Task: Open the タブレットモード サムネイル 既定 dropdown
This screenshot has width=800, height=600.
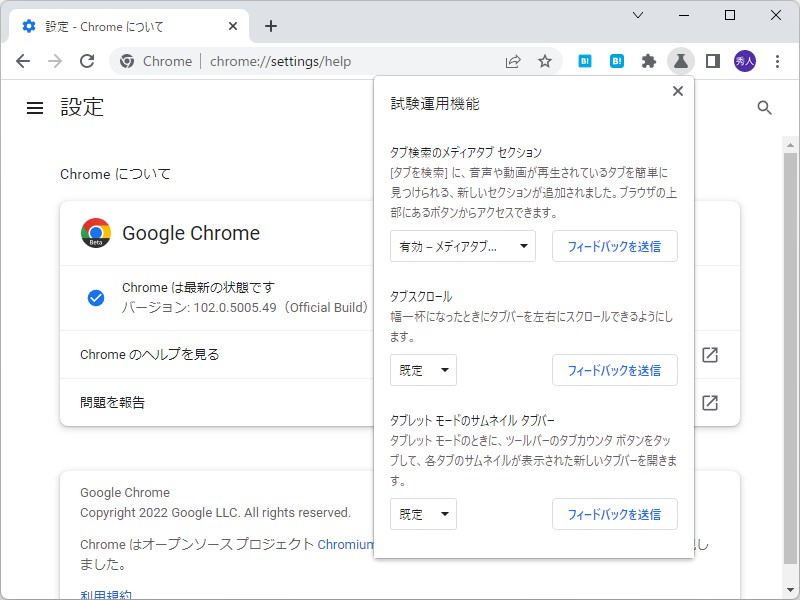Action: coord(423,514)
